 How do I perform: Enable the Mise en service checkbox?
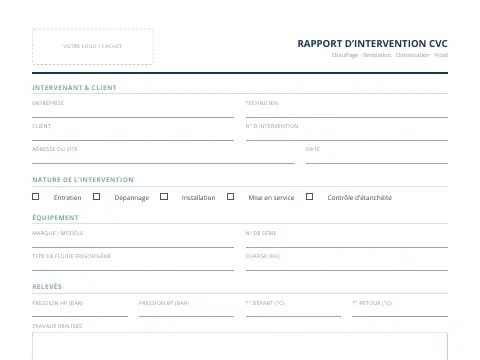[x=230, y=197]
